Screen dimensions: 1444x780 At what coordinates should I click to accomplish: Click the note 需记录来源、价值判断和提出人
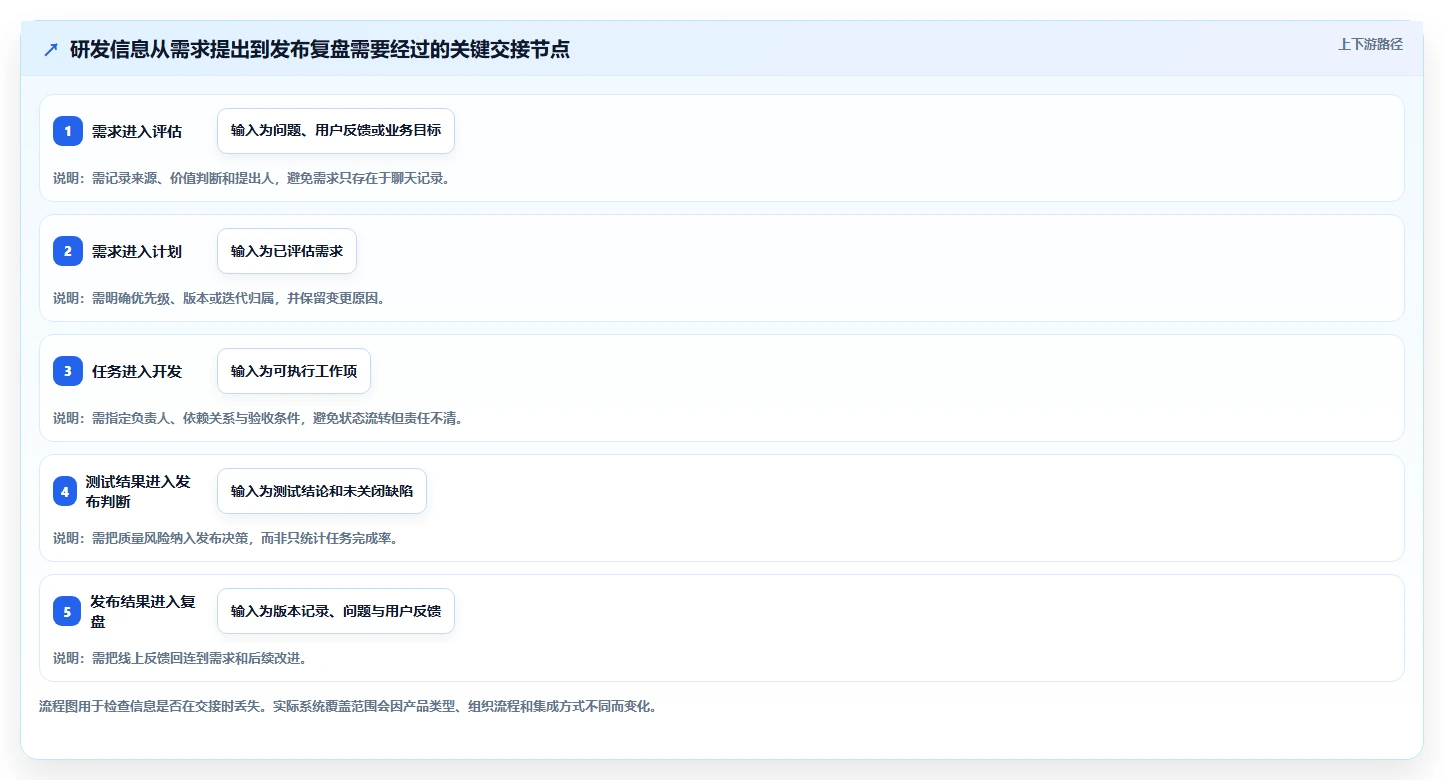click(251, 178)
